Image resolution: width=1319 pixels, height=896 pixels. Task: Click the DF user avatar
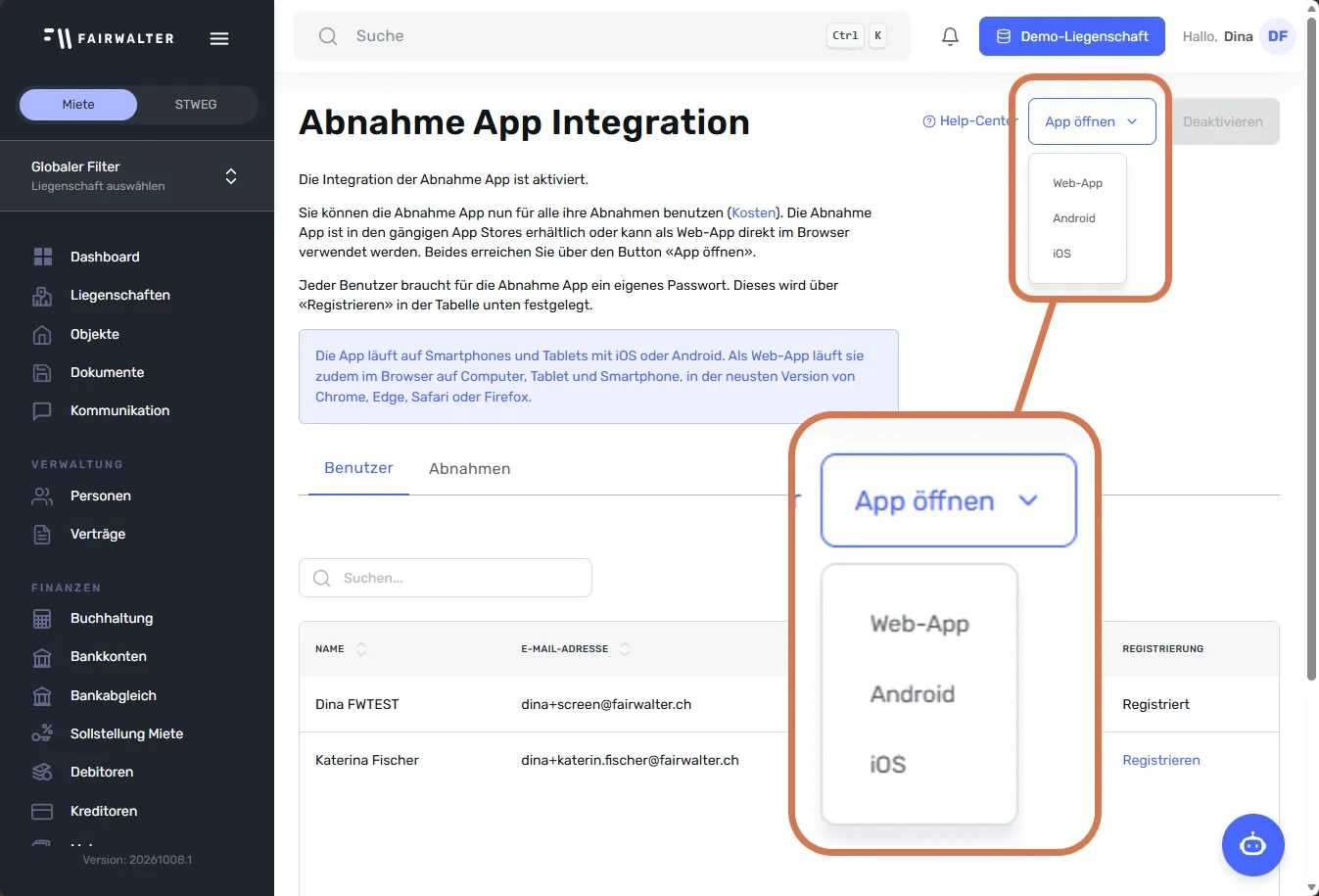click(1278, 36)
